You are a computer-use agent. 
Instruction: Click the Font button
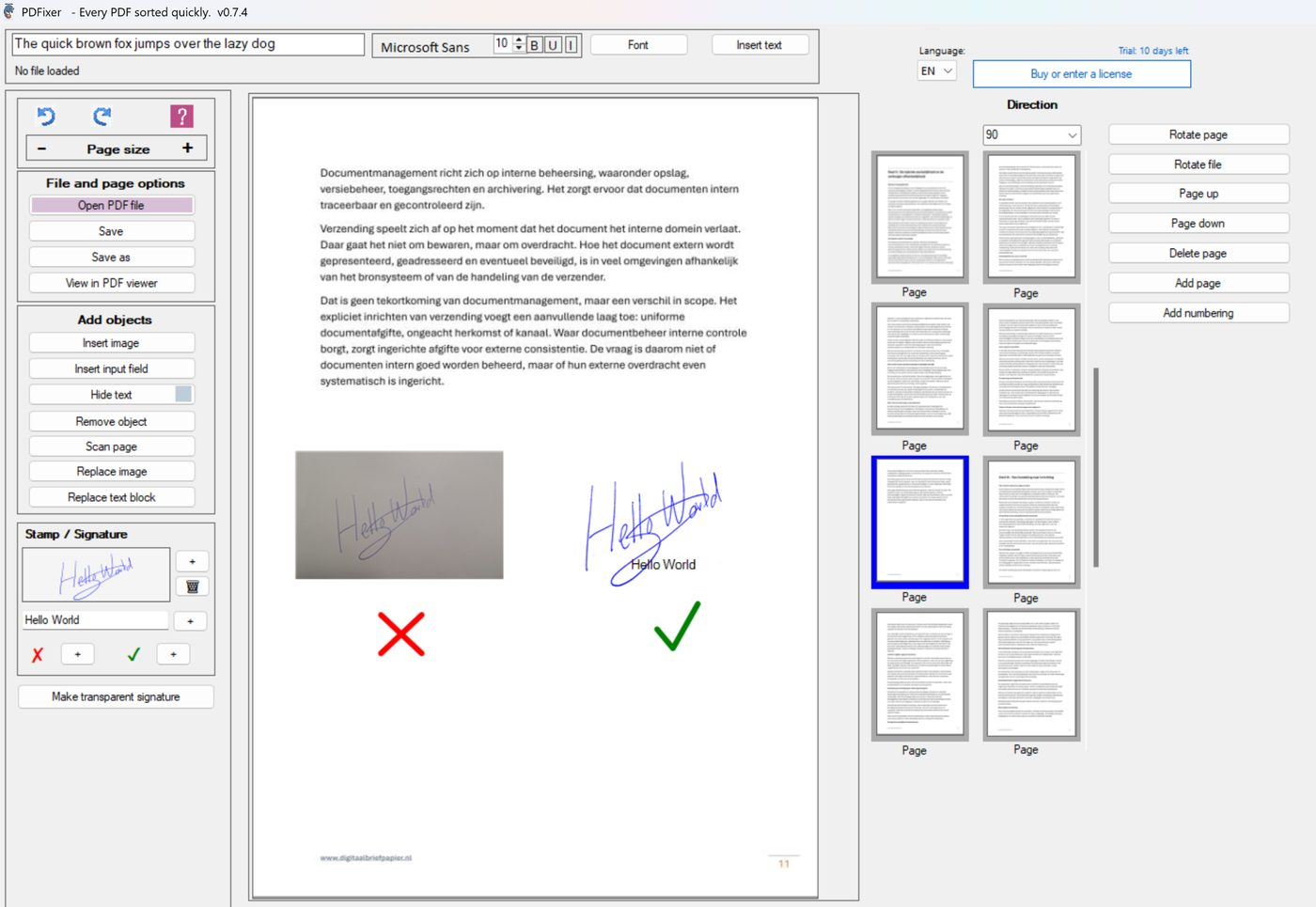(638, 45)
